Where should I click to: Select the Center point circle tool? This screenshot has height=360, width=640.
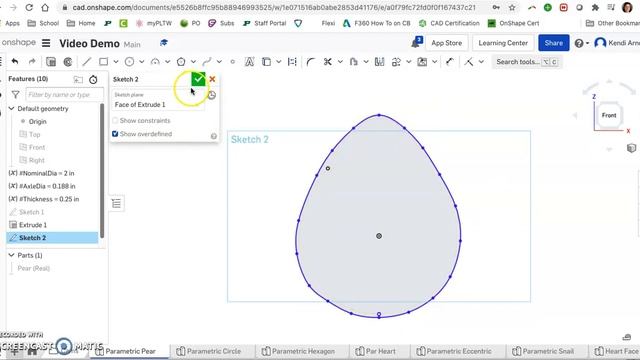129,62
